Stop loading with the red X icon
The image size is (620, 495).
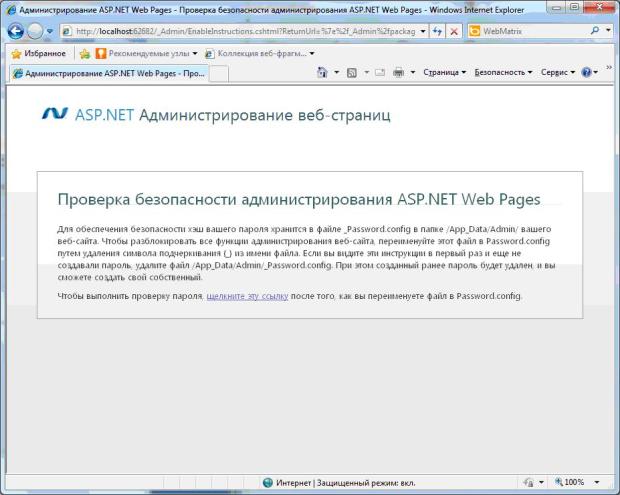point(454,31)
